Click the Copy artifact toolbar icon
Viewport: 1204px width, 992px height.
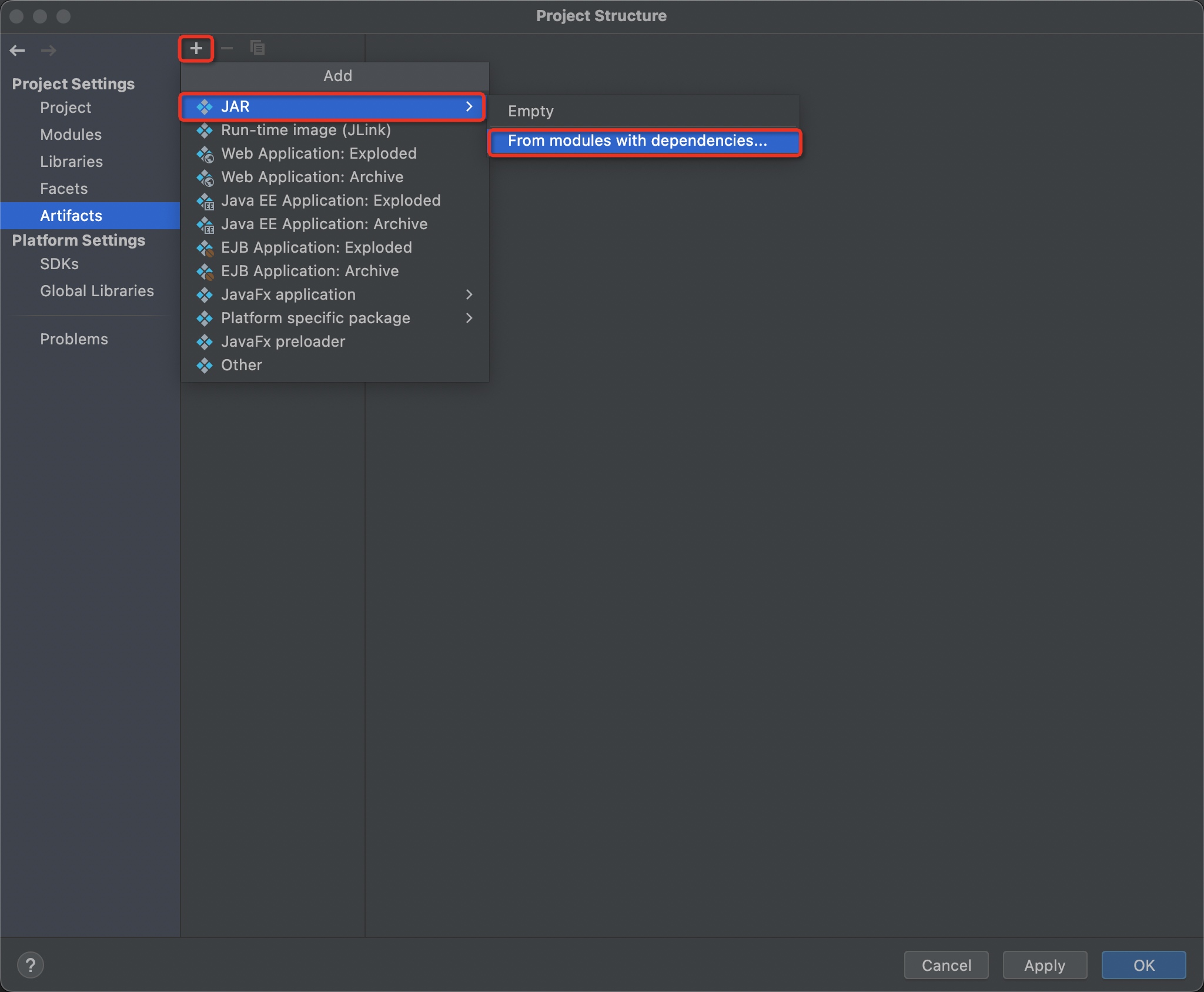[257, 48]
